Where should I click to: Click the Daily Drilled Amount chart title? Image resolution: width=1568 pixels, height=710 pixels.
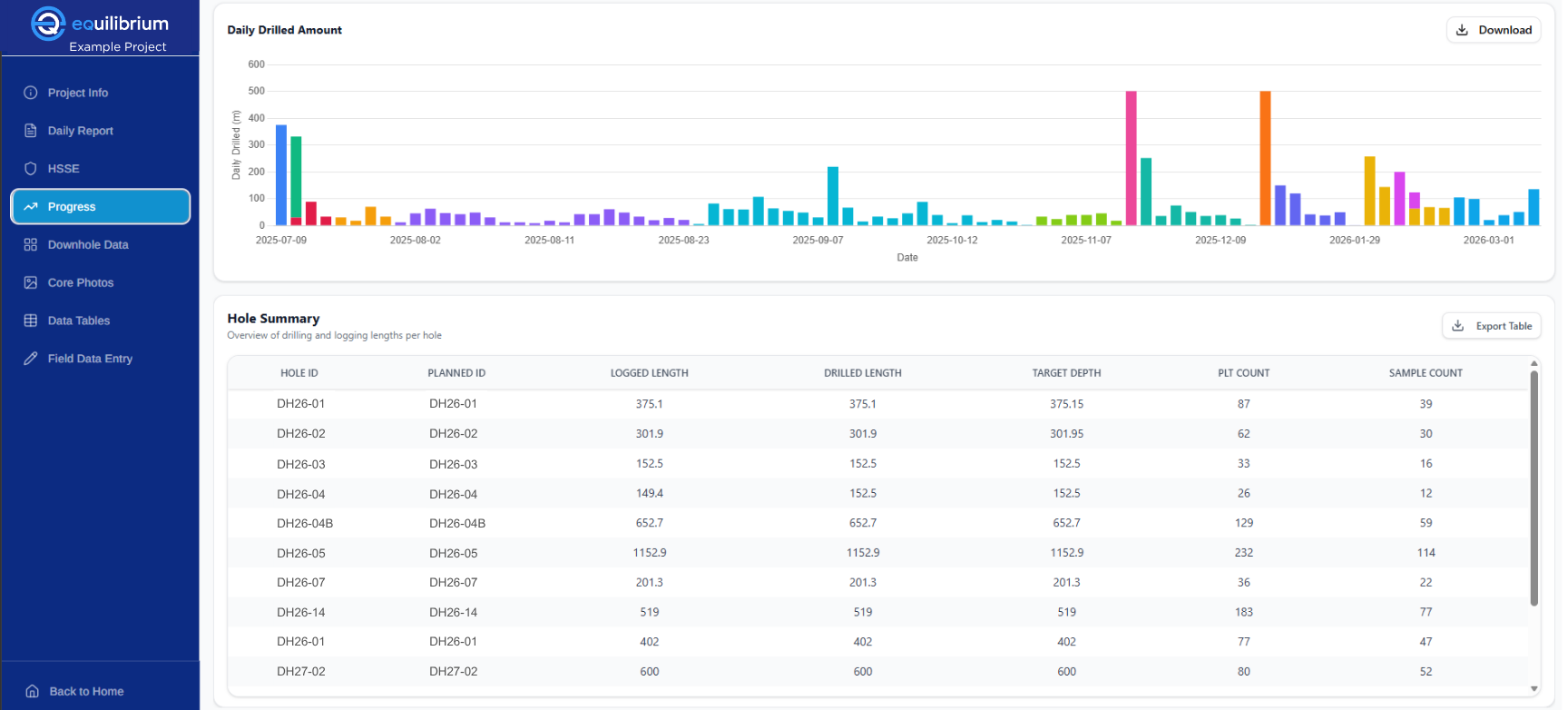click(x=285, y=30)
